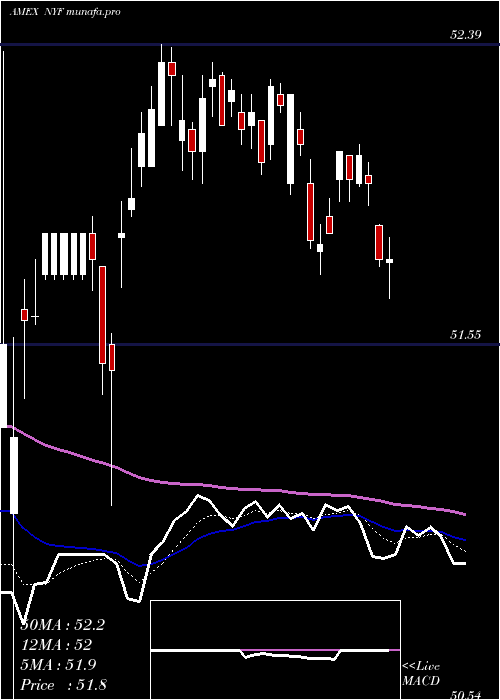Click the 51.55 price level label
500x700 pixels.
[x=466, y=335]
